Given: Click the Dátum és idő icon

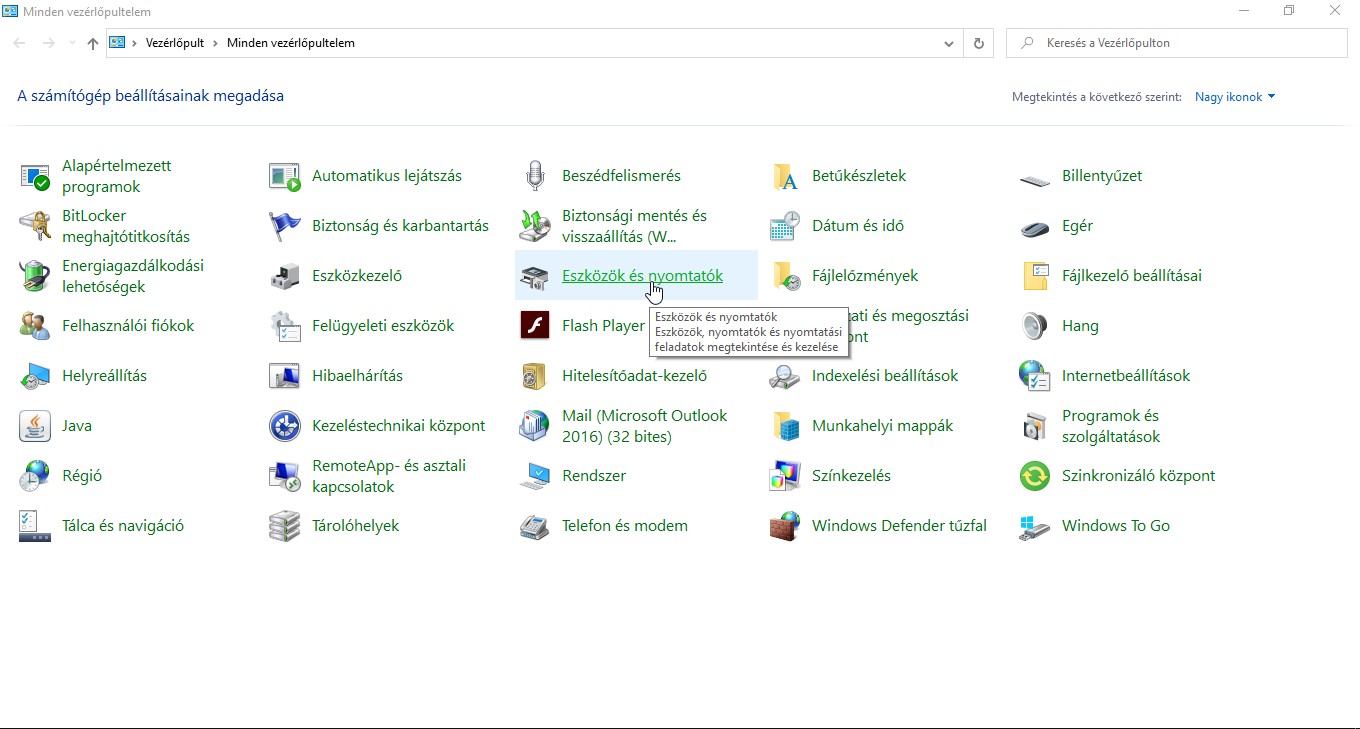Looking at the screenshot, I should click(785, 226).
